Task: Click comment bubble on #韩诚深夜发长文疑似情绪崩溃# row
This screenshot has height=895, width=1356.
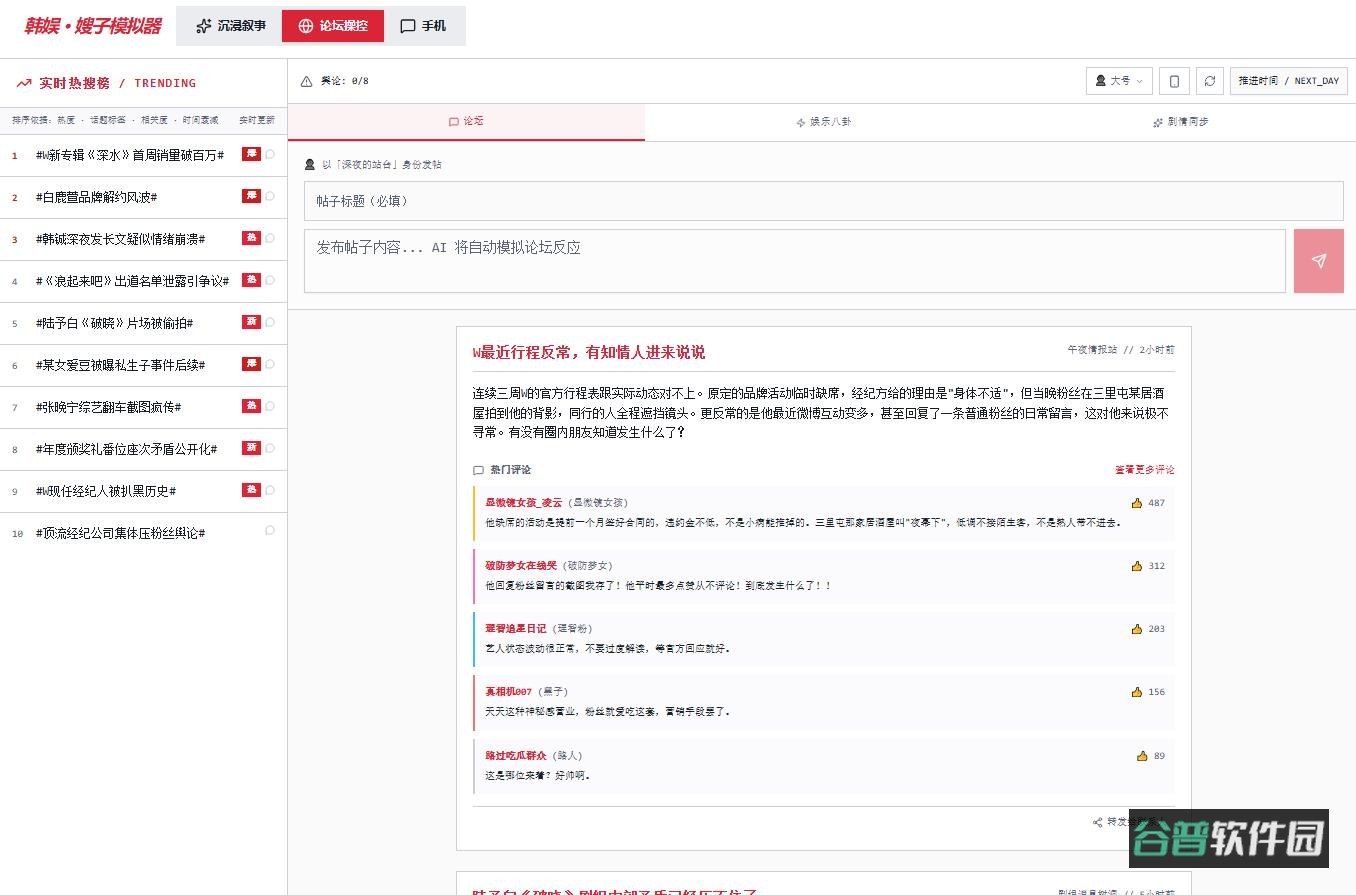Action: [270, 238]
